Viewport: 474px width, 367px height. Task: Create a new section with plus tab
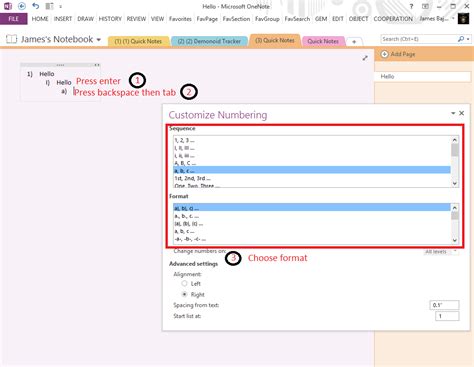tap(354, 42)
